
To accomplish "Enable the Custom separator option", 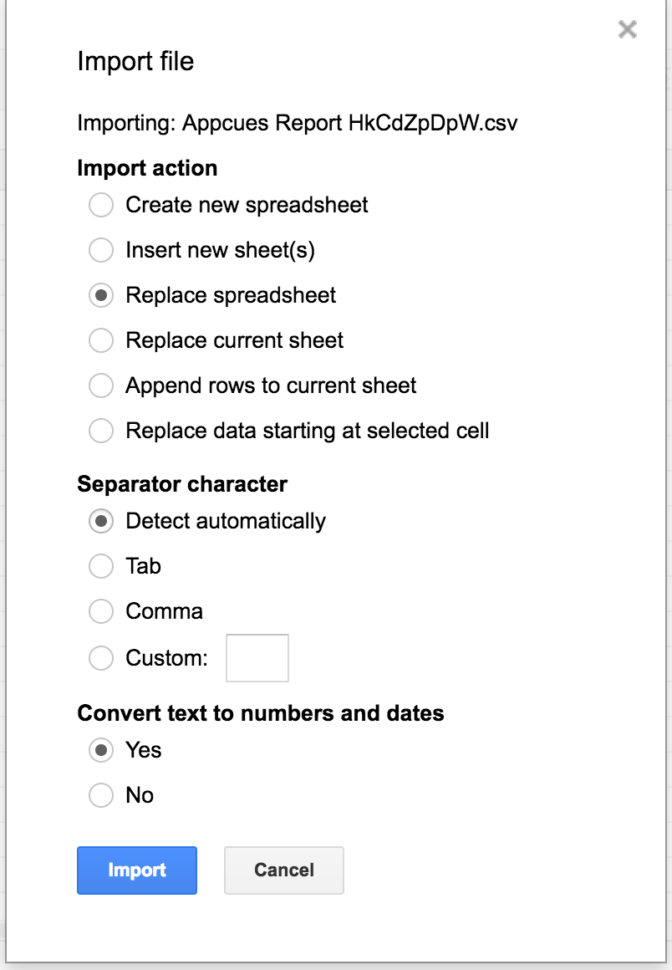I will coord(100,658).
